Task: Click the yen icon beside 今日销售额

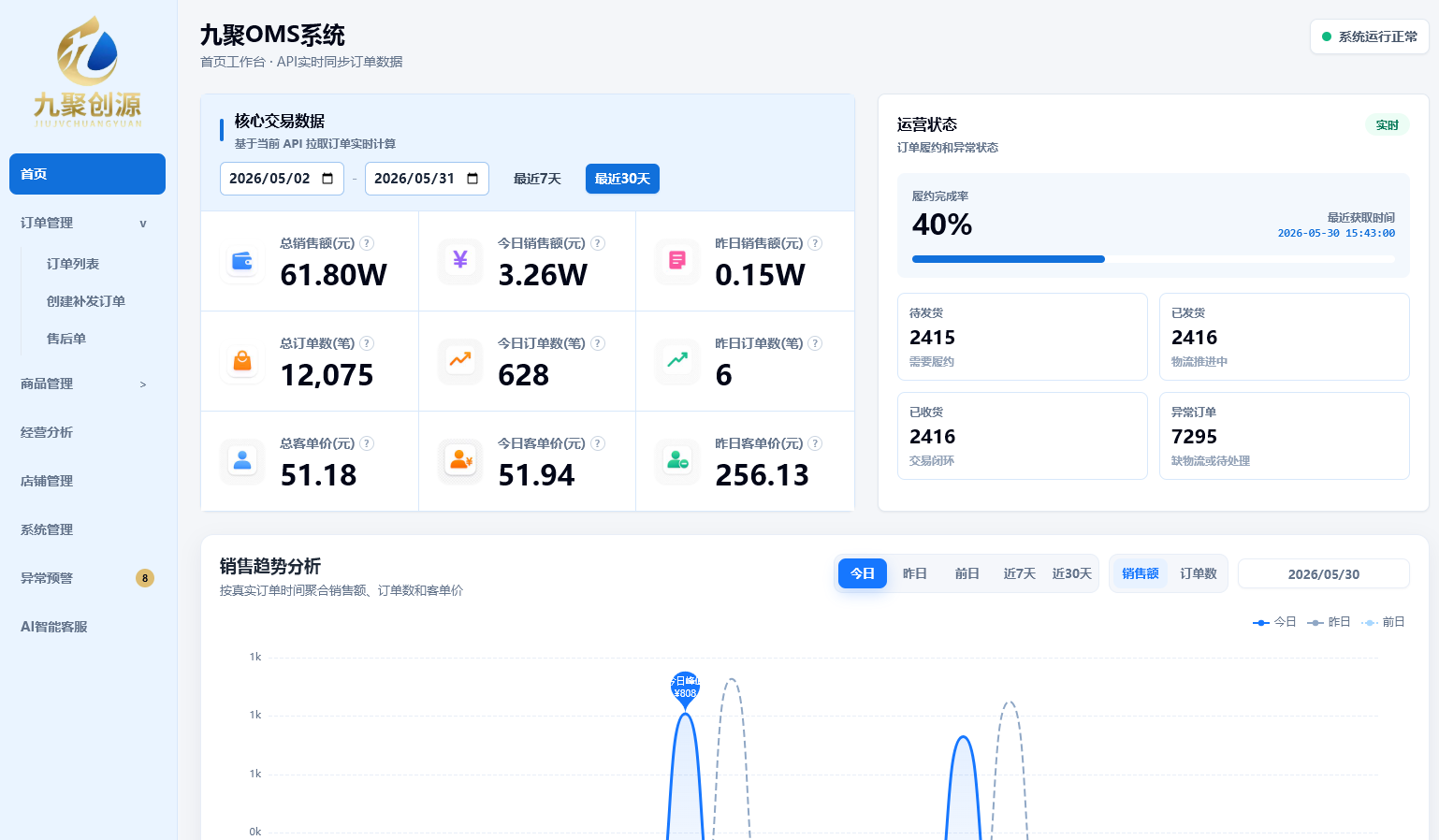Action: tap(460, 261)
